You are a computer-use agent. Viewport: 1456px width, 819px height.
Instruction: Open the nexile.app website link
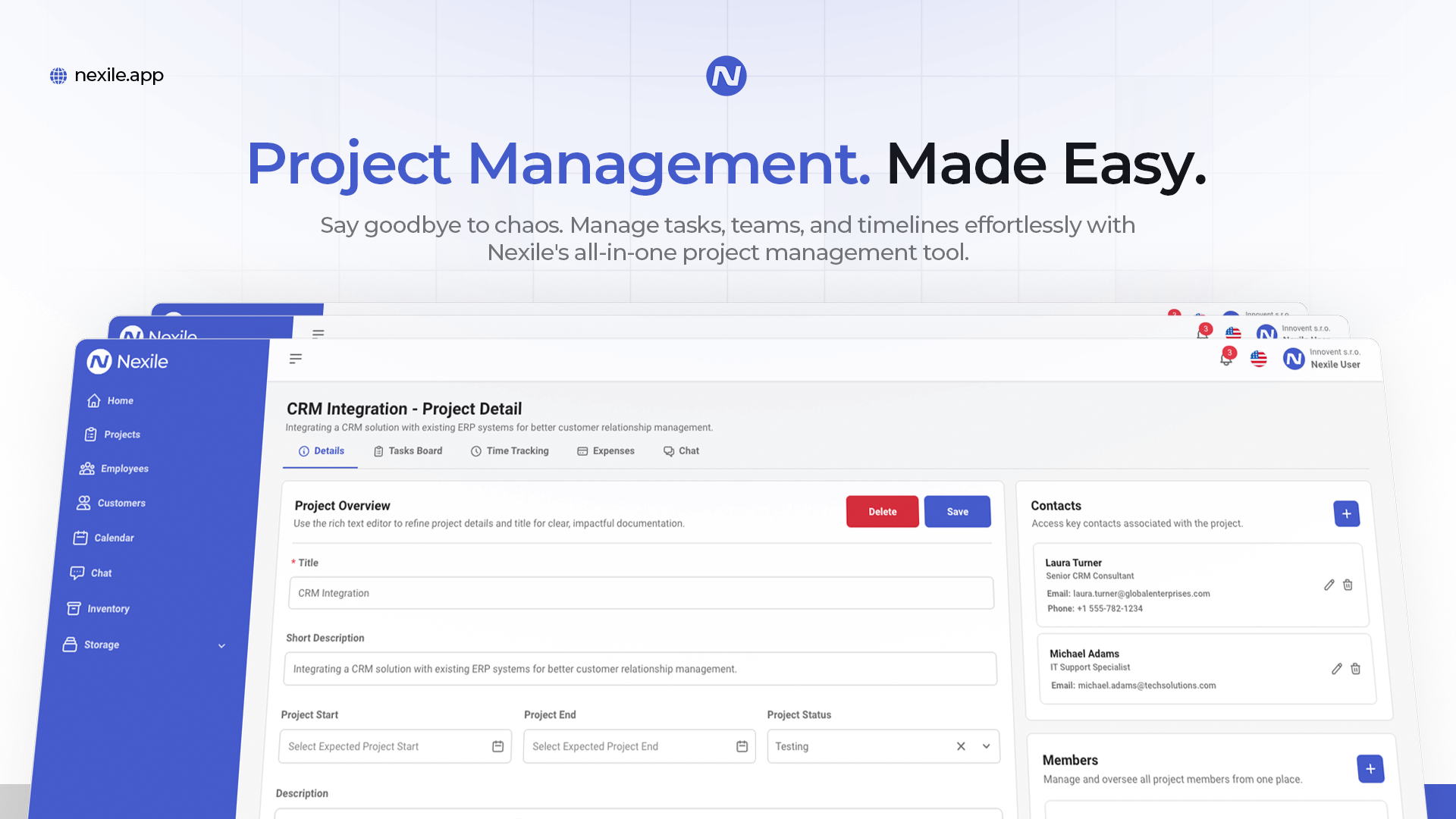(x=107, y=75)
